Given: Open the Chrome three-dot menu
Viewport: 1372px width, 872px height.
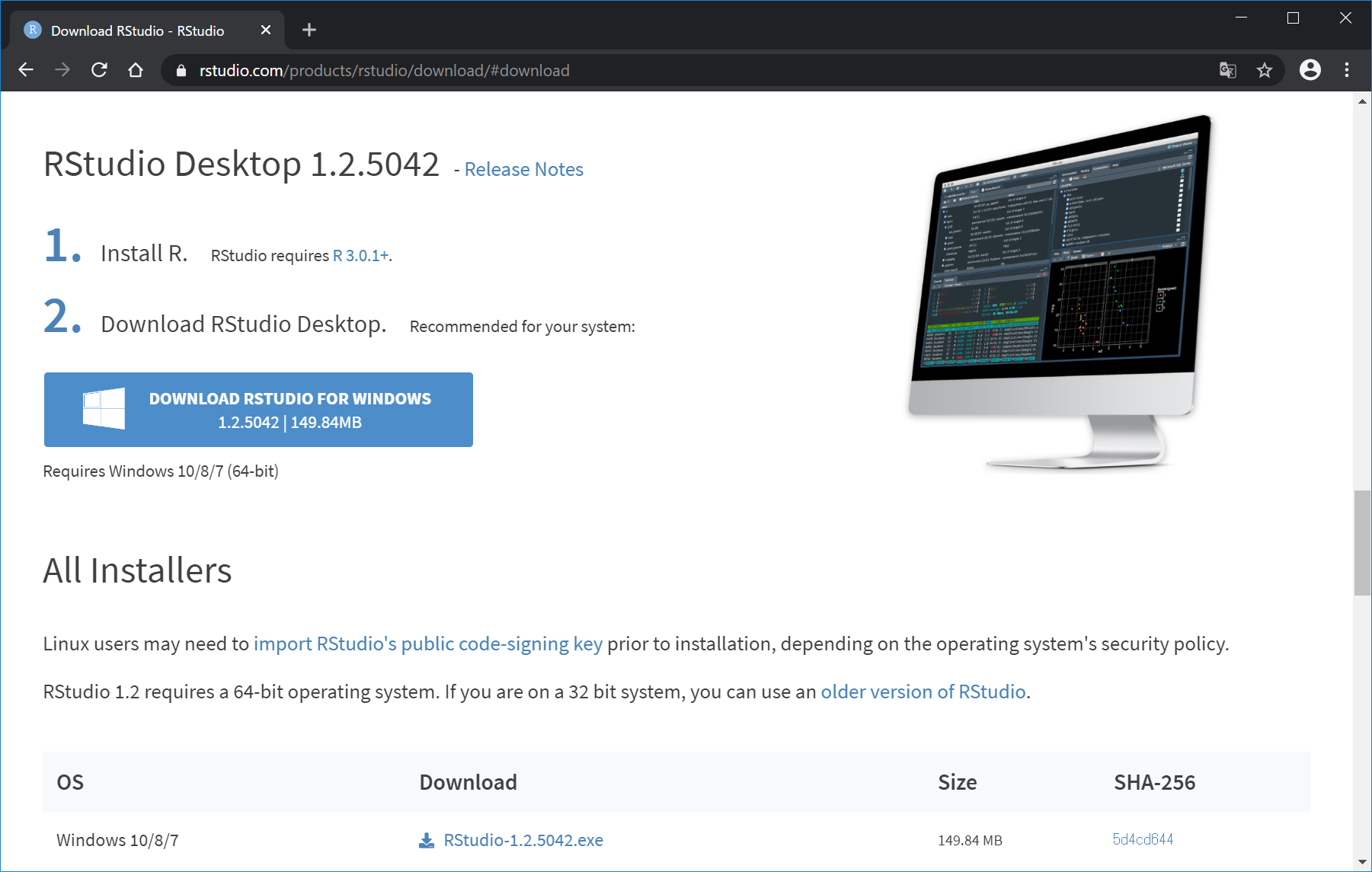Looking at the screenshot, I should (x=1347, y=70).
